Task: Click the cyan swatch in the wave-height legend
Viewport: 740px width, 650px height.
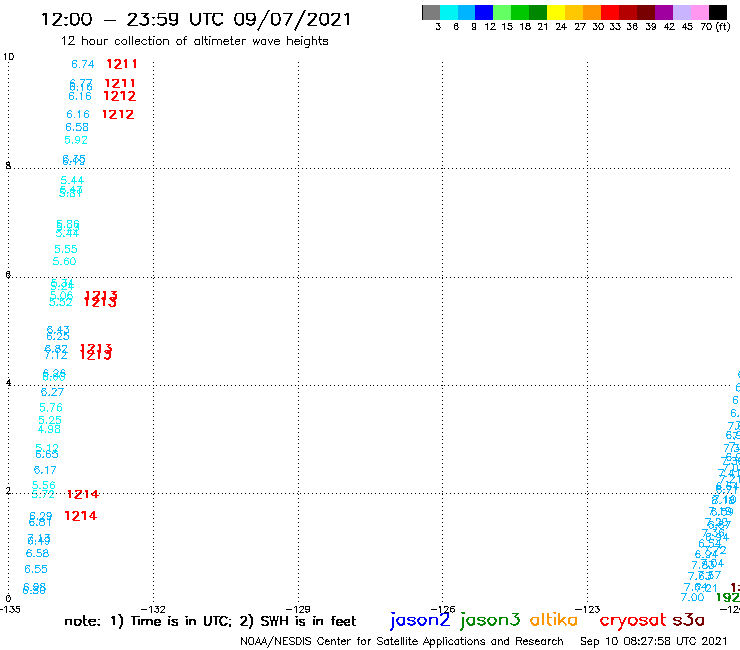Action: pos(448,12)
